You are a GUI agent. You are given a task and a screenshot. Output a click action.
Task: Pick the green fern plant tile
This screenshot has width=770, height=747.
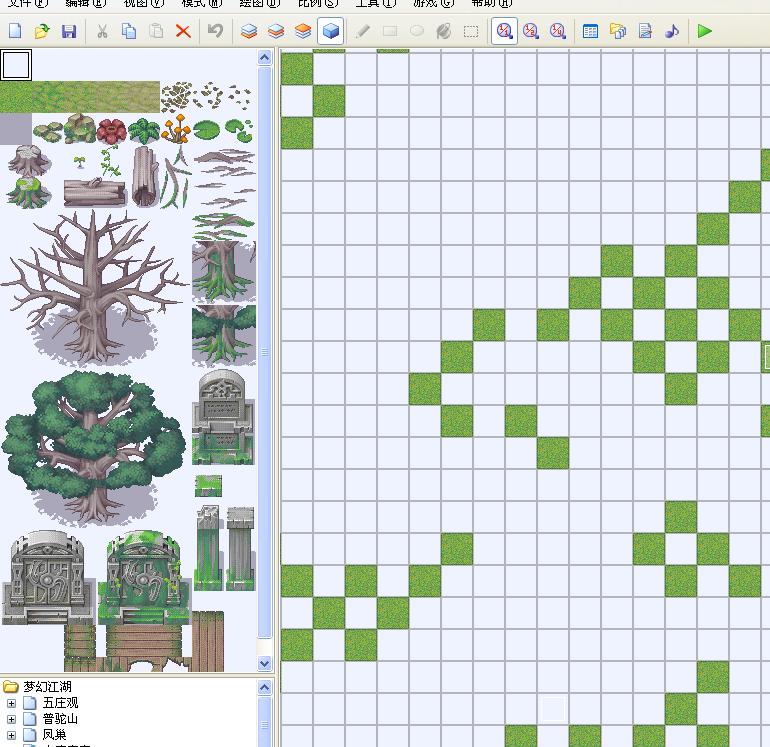point(144,130)
